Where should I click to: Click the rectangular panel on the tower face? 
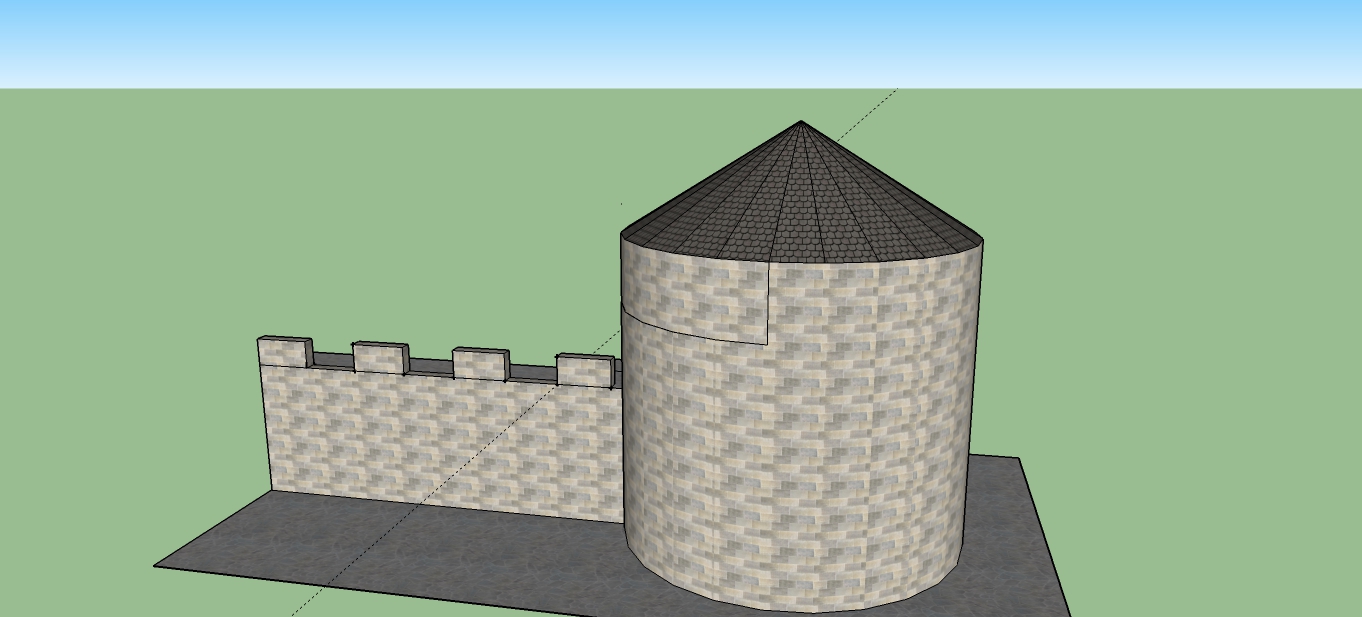click(x=695, y=300)
